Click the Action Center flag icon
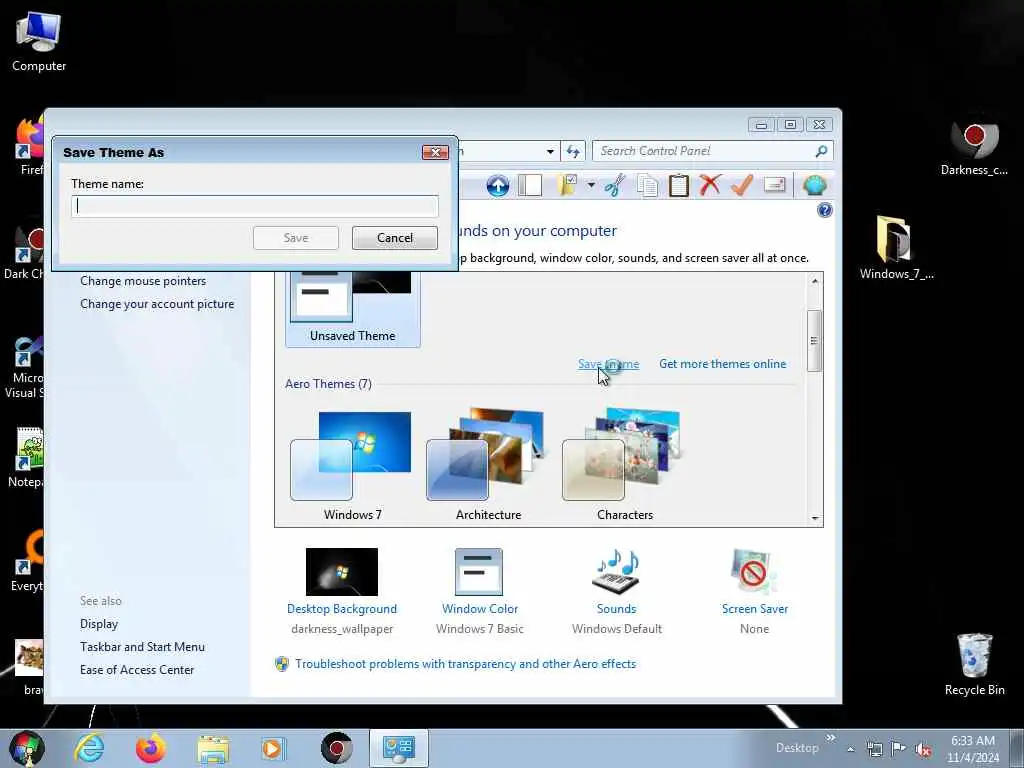Image resolution: width=1024 pixels, height=768 pixels. click(899, 749)
